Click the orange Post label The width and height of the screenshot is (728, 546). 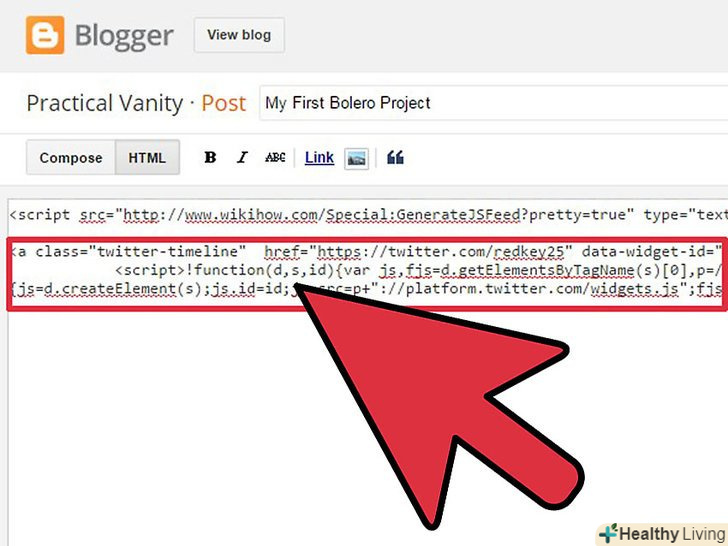(223, 103)
